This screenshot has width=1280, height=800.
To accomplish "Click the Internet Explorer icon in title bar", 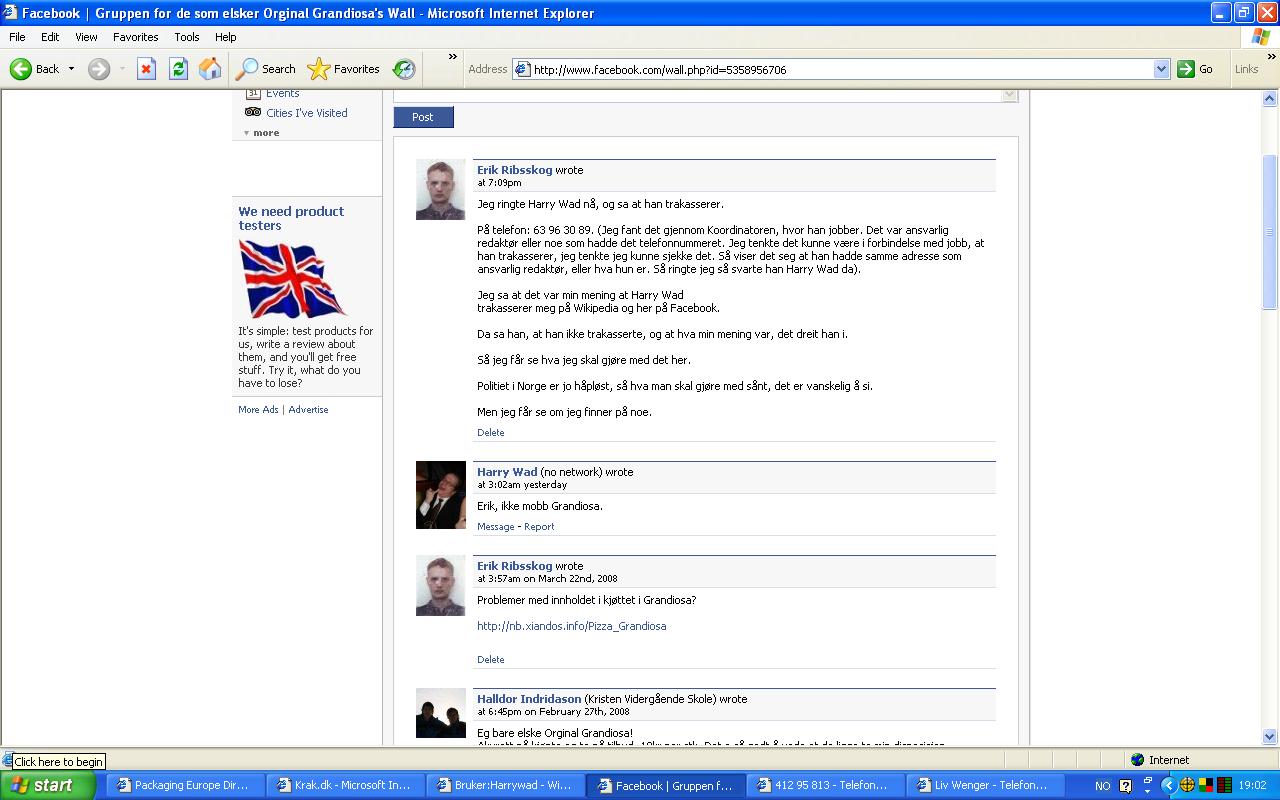I will point(10,13).
